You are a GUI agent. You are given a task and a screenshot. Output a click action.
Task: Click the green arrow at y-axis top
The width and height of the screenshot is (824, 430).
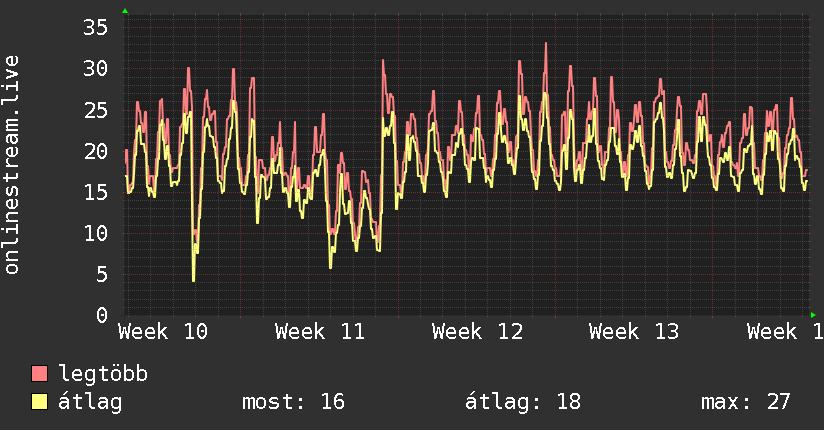(x=125, y=11)
